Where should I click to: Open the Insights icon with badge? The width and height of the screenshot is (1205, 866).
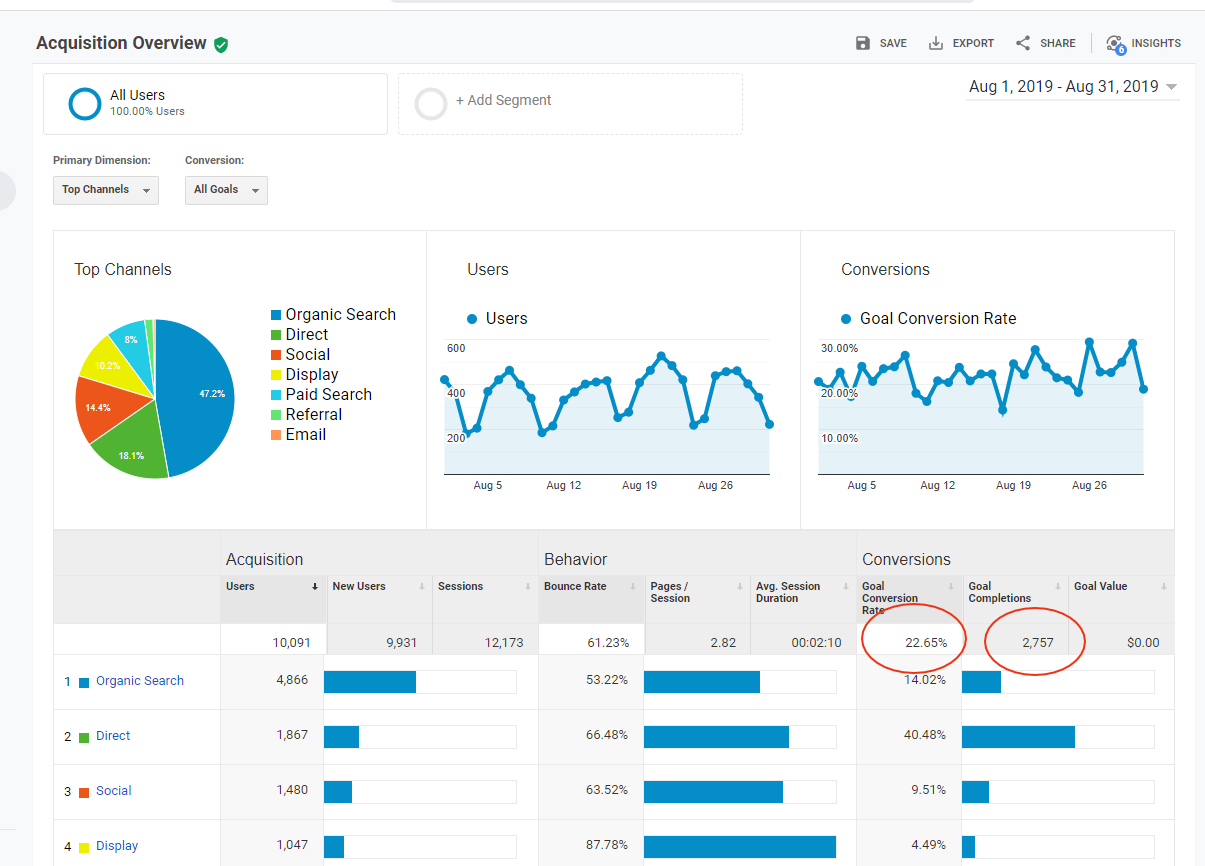point(1115,44)
